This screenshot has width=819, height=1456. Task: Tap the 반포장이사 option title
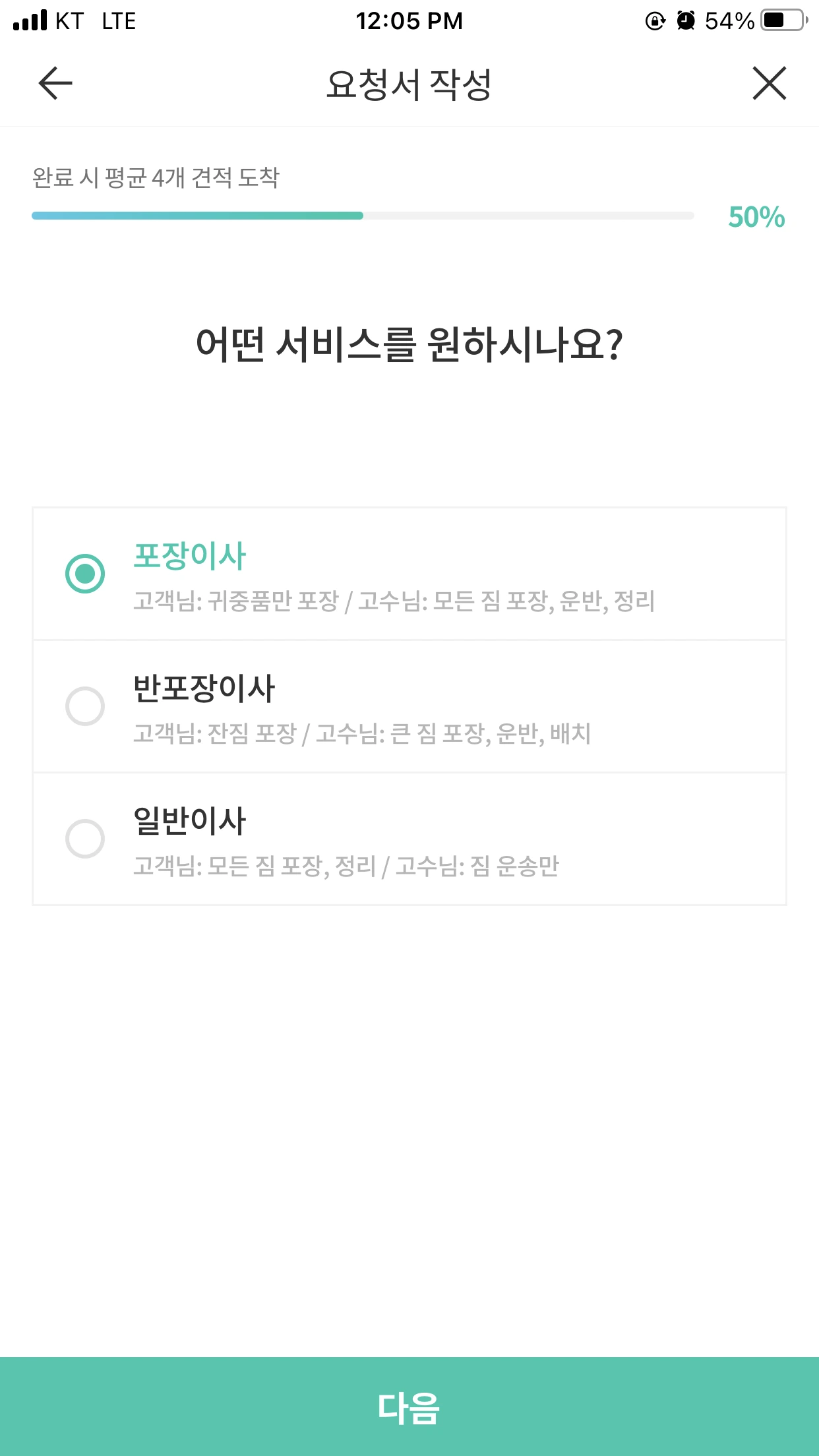click(204, 688)
